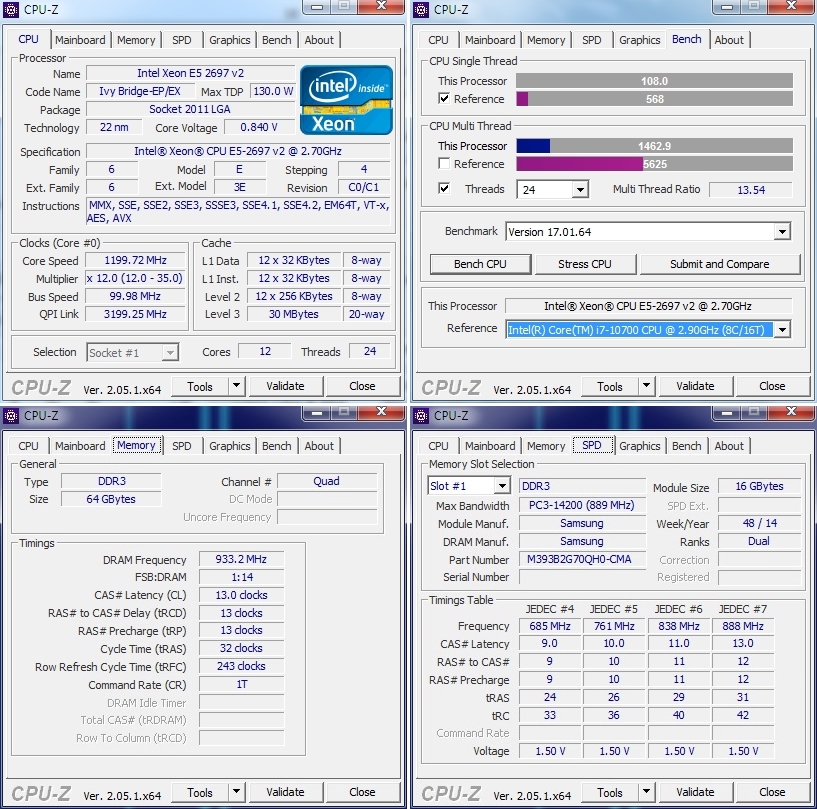Click the CPU-Z title icon of the Memory timings window

tap(10, 415)
